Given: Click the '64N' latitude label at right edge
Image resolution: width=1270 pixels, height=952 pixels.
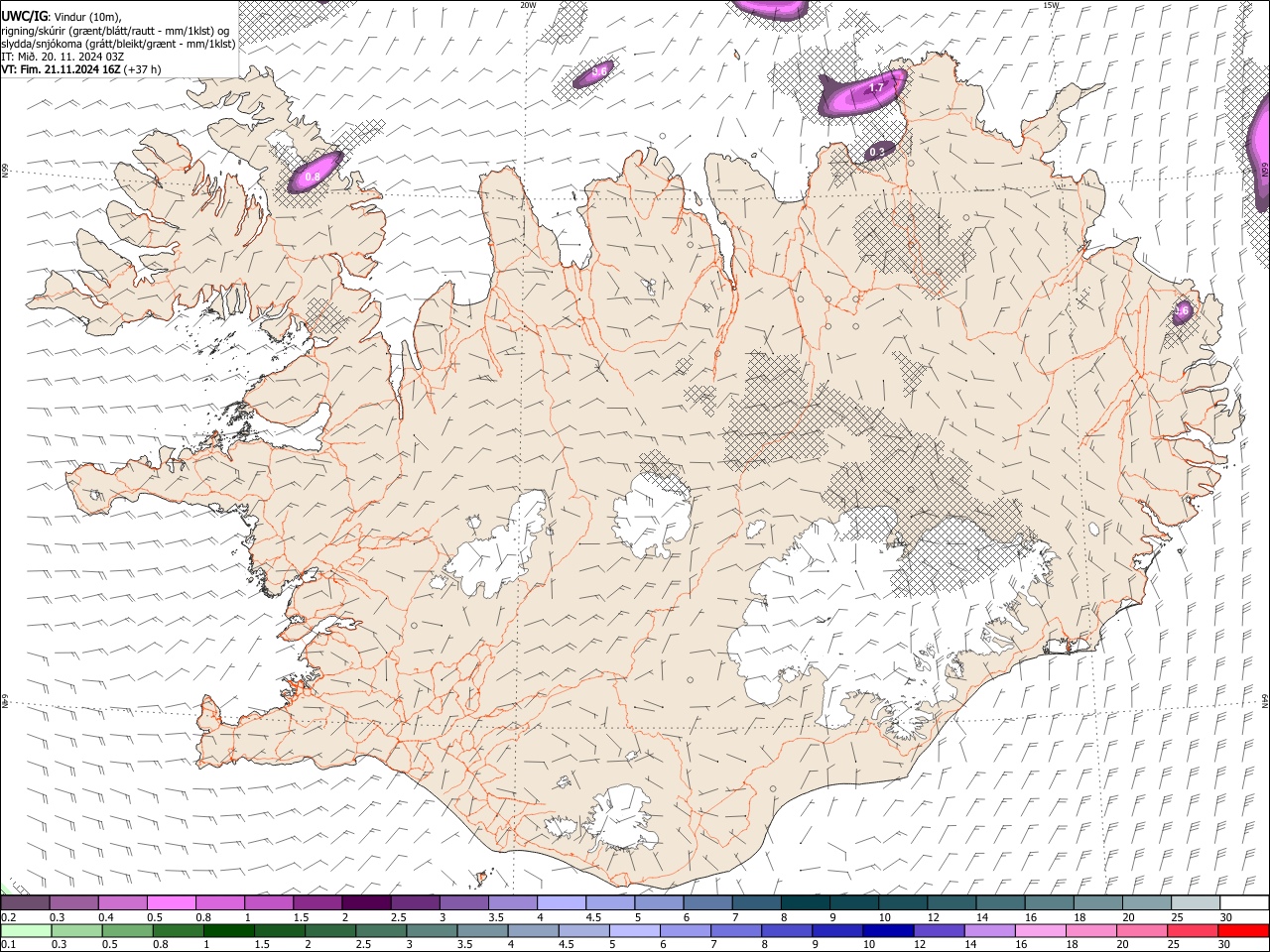Looking at the screenshot, I should pyautogui.click(x=1265, y=699).
